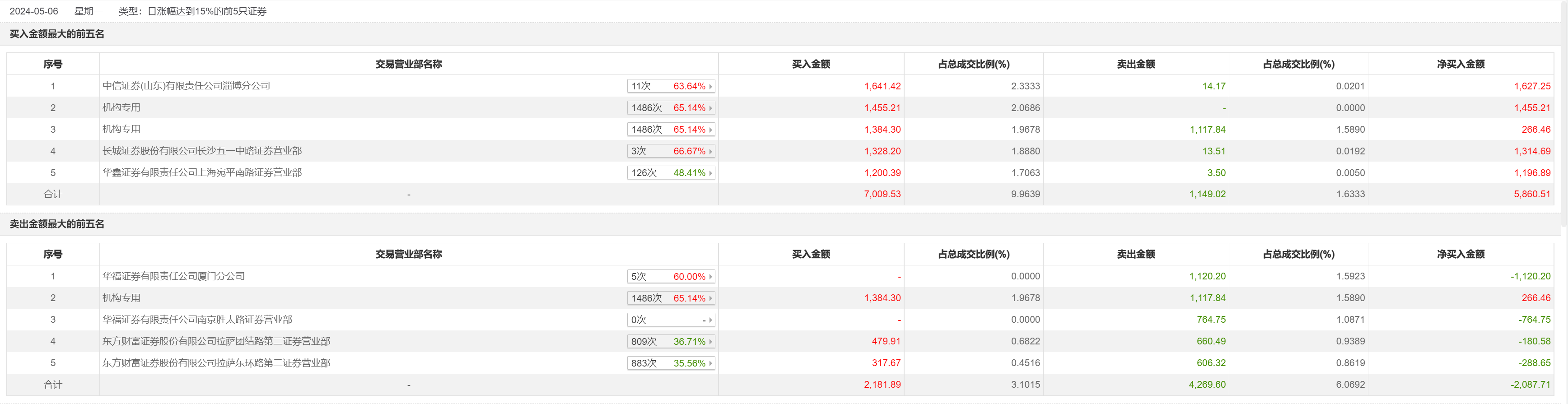This screenshot has height=404, width=1568.
Task: Click 华鑫证券 上海宛平南路证券营业部
Action: click(x=202, y=173)
